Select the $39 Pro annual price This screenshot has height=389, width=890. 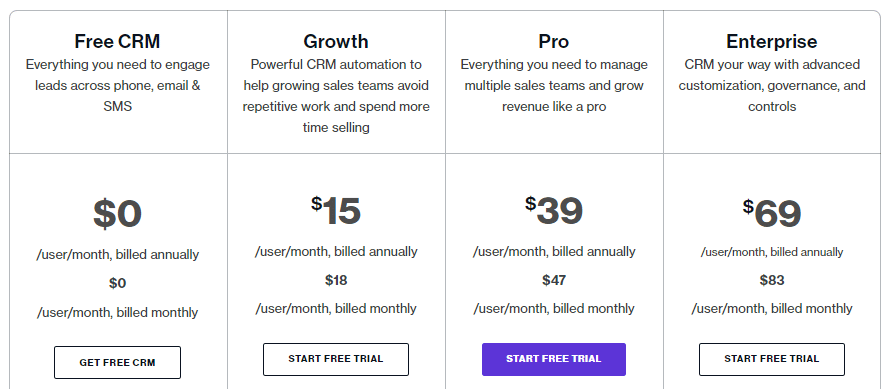click(x=553, y=211)
